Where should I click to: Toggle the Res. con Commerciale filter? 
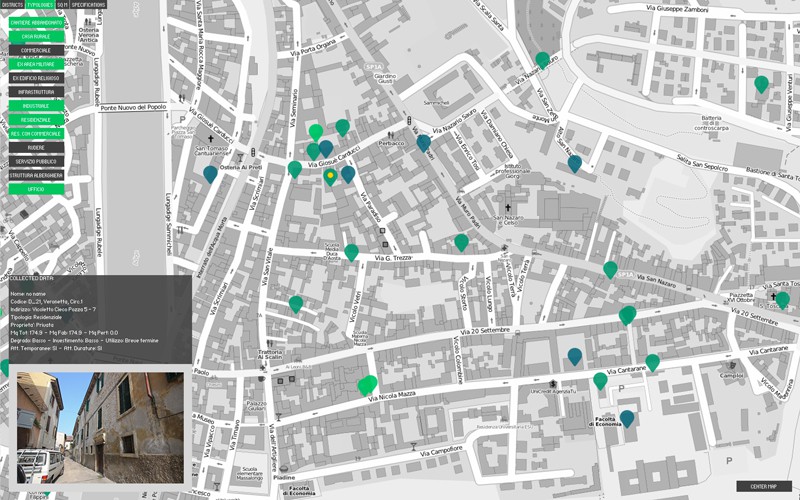(x=36, y=134)
